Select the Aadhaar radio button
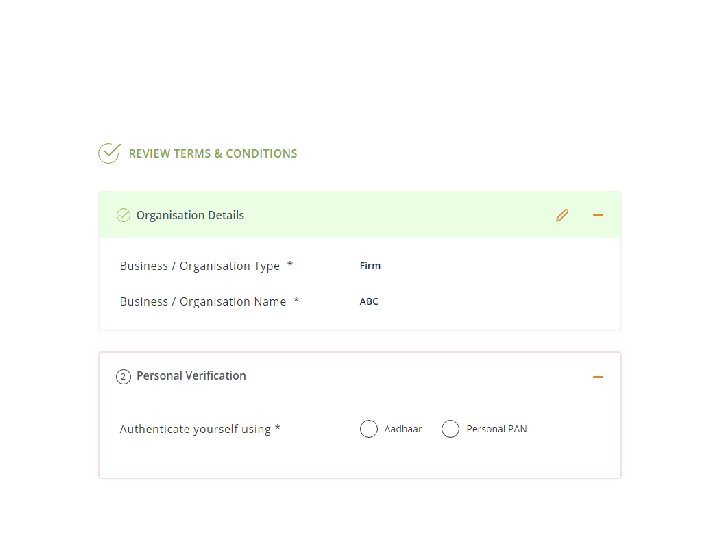This screenshot has height=540, width=720. point(369,429)
